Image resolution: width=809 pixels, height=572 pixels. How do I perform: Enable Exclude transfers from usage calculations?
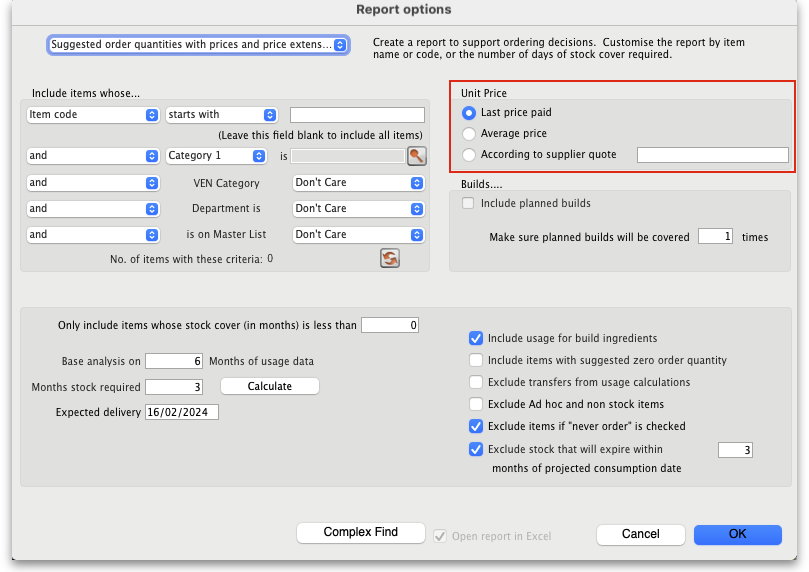click(x=476, y=382)
